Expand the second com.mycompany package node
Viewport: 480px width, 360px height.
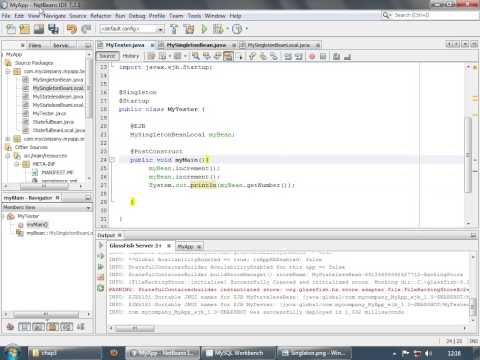8,139
